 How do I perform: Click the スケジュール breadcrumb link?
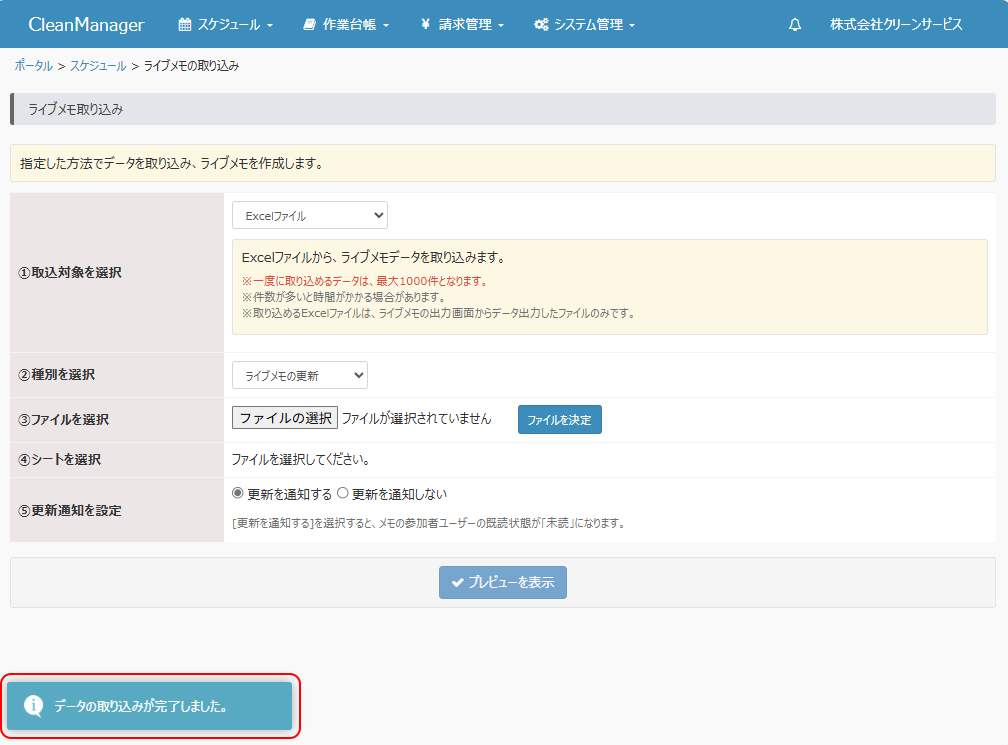(98, 66)
